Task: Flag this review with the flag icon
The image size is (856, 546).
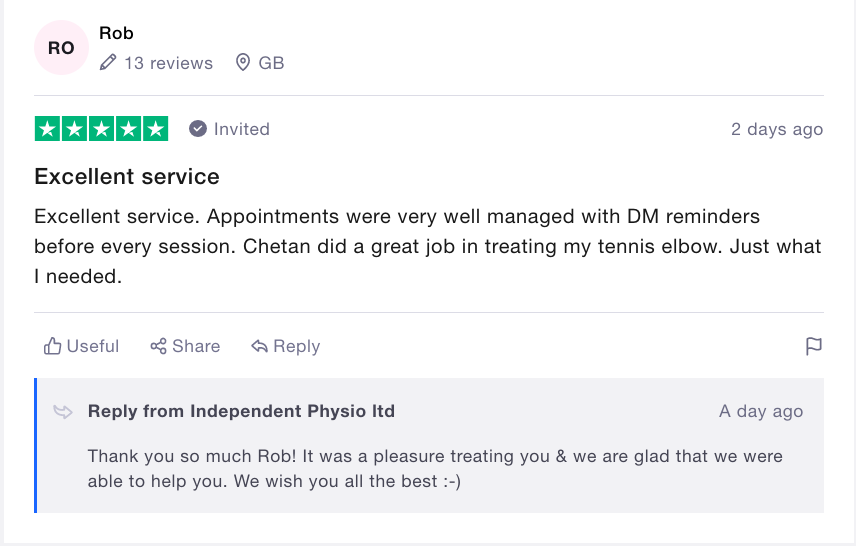Action: coord(813,346)
